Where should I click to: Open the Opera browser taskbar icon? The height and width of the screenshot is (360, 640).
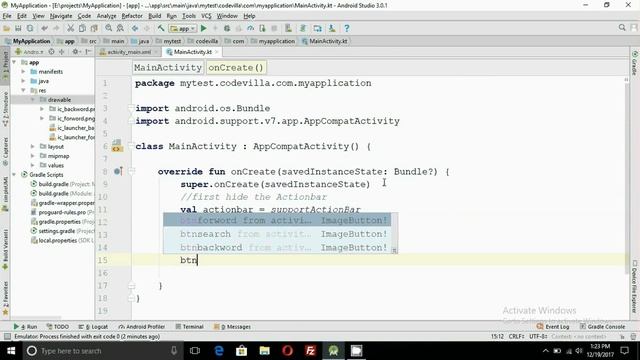tap(288, 351)
